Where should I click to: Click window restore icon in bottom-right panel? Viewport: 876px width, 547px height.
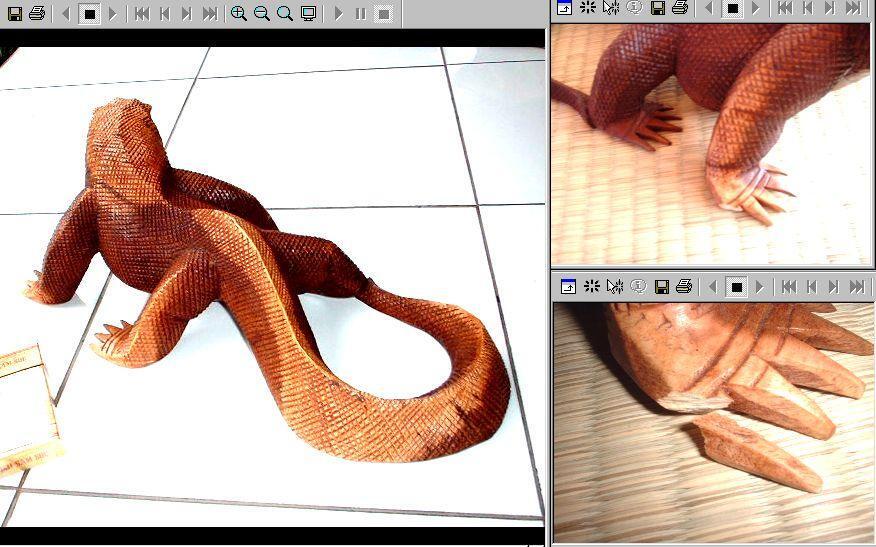(x=567, y=287)
